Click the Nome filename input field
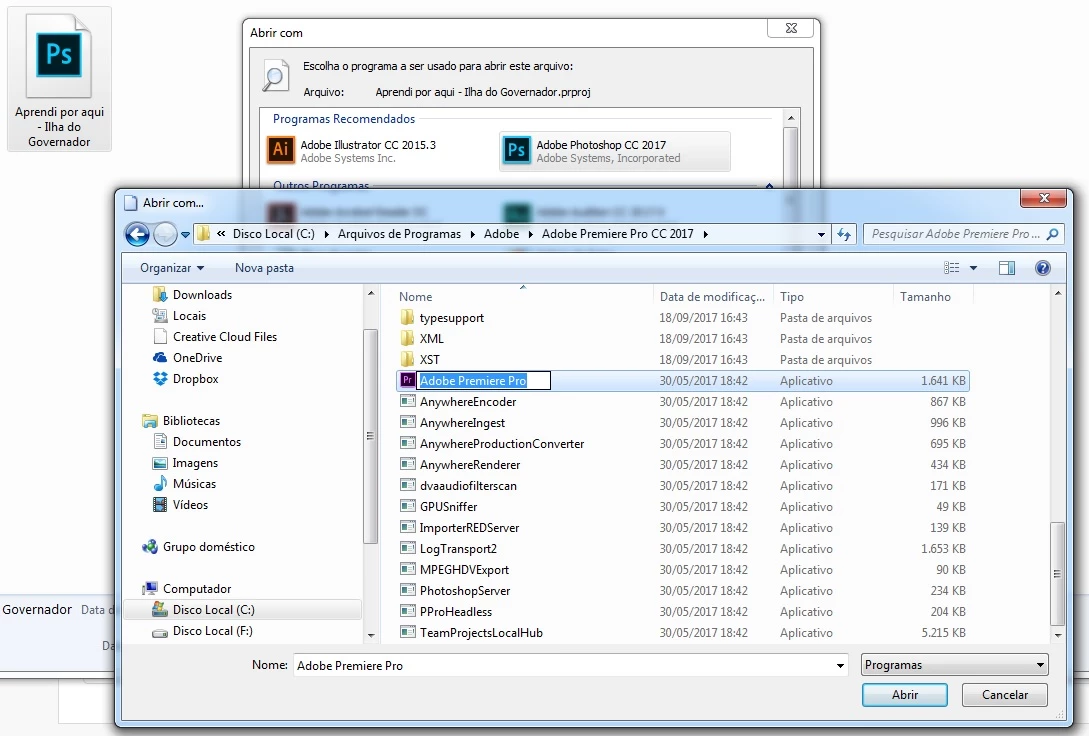 (563, 665)
